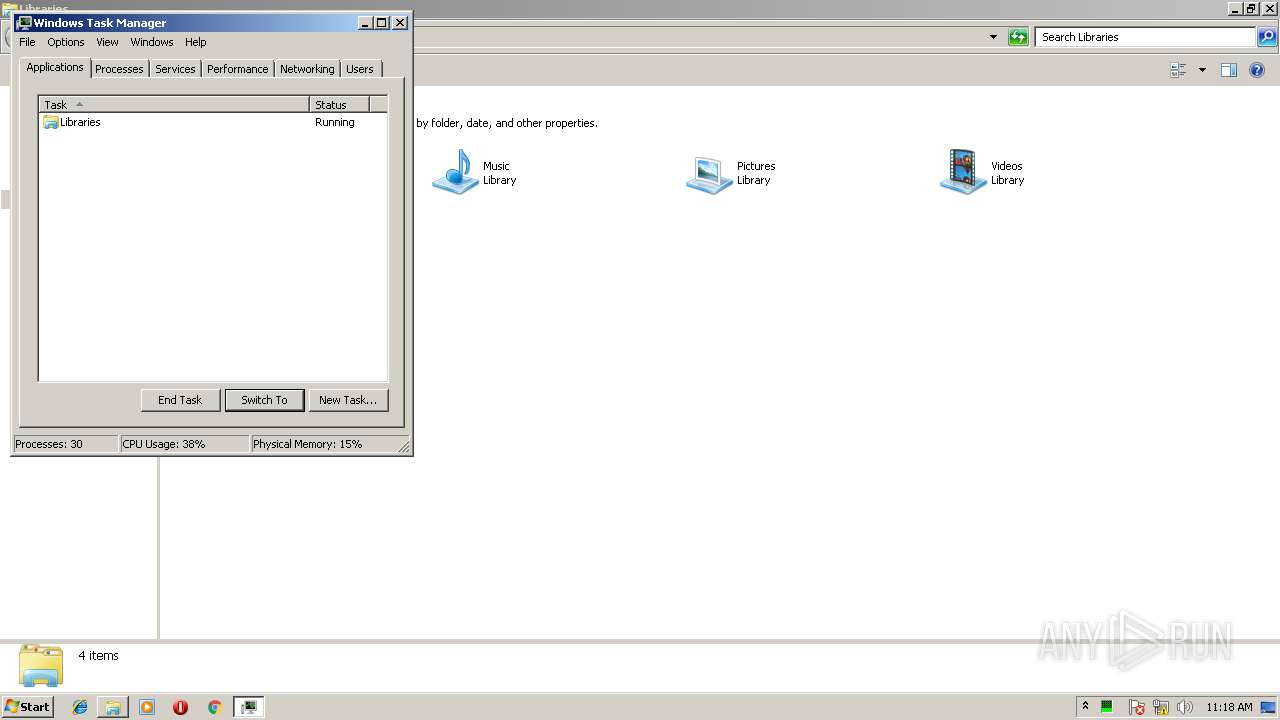
Task: Open Windows Explorer taskbar button
Action: (x=113, y=707)
